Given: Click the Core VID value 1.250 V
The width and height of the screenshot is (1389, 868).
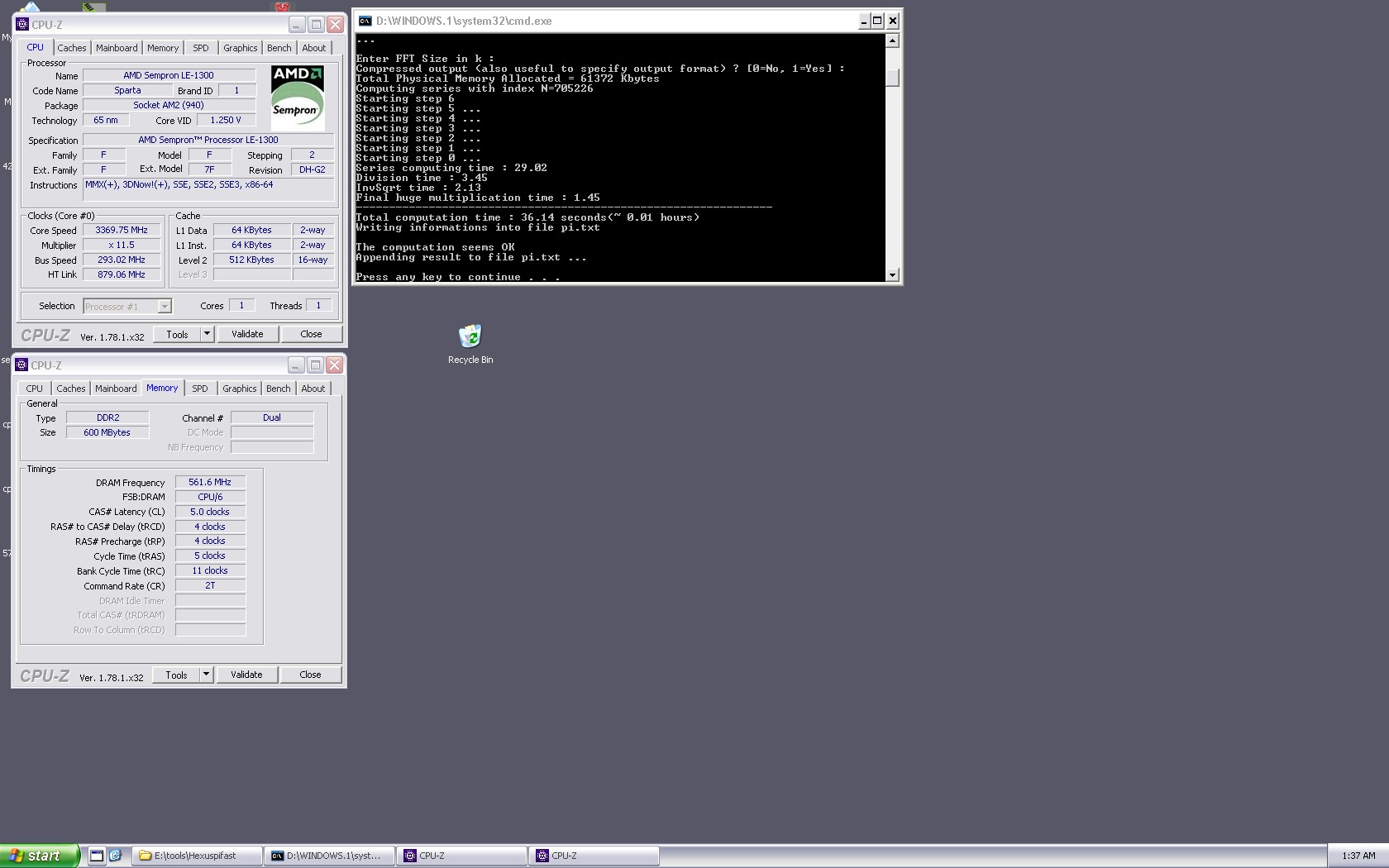Looking at the screenshot, I should (226, 121).
